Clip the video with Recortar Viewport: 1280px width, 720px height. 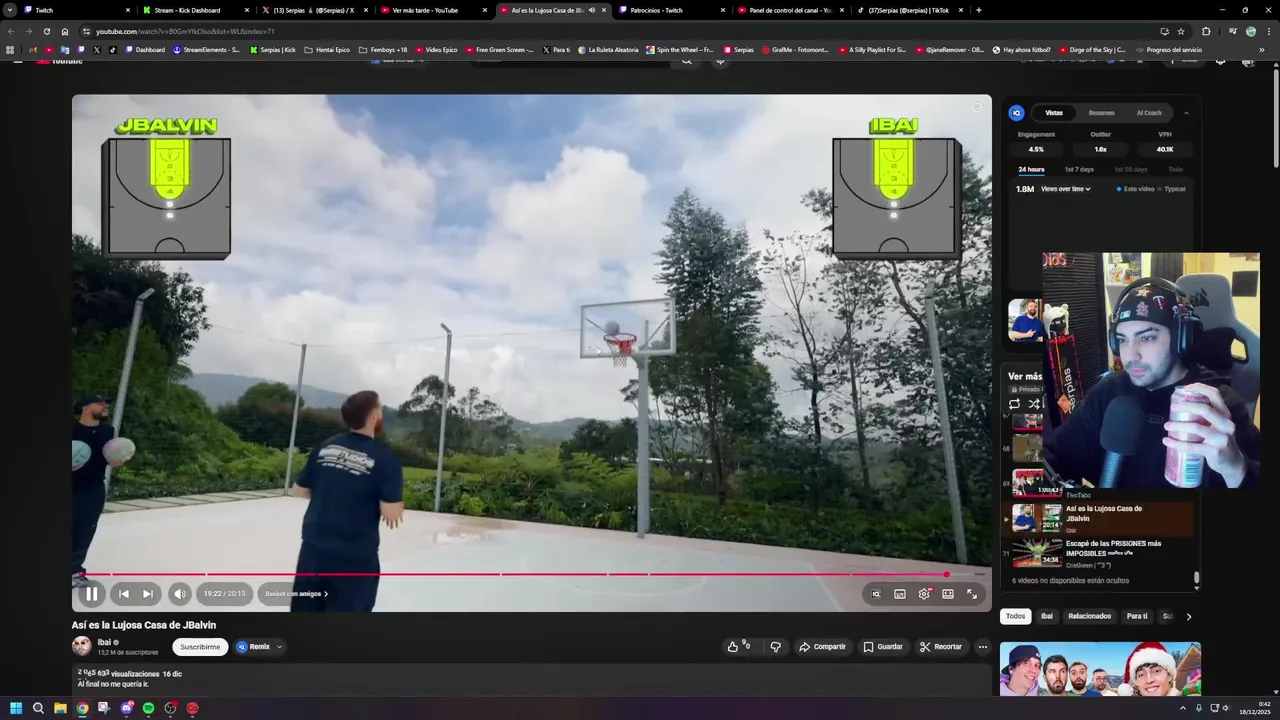tap(940, 647)
